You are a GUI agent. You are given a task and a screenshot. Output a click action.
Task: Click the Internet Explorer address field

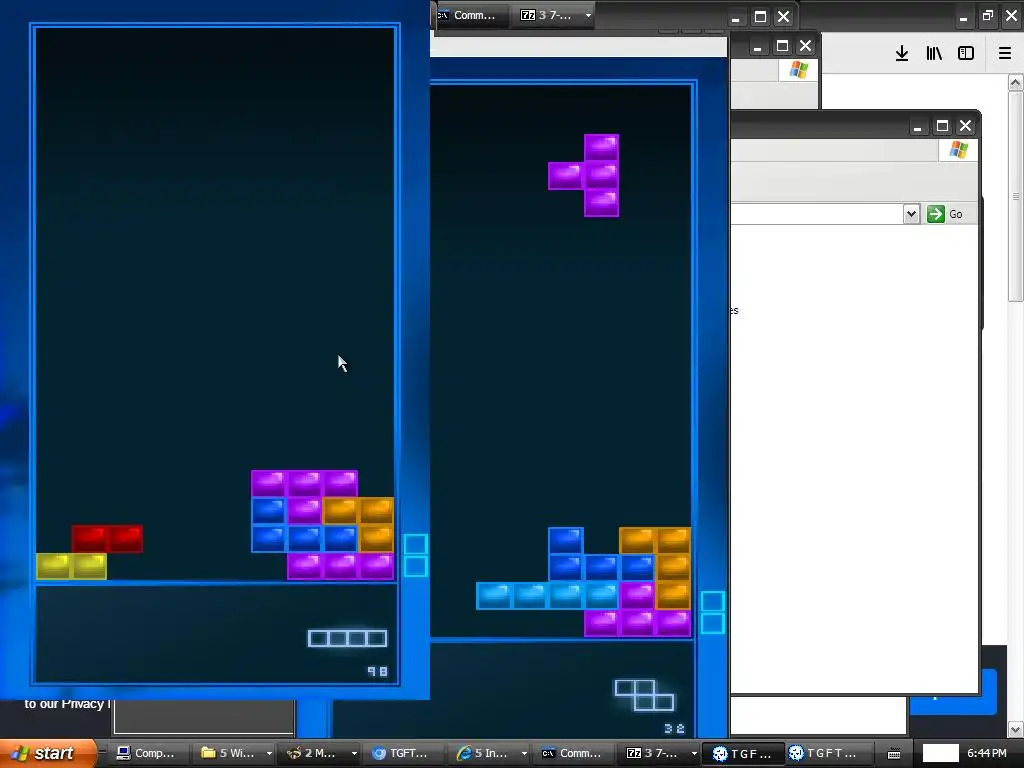[816, 214]
